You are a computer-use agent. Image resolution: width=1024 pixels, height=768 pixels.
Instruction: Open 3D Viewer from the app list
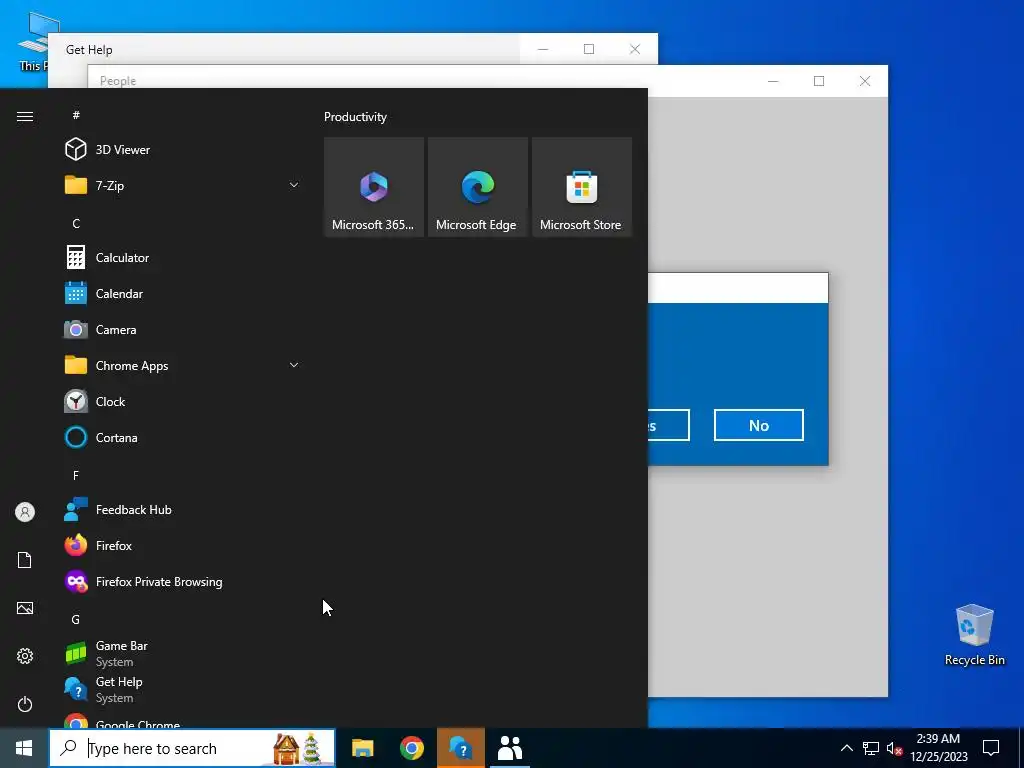pyautogui.click(x=183, y=150)
